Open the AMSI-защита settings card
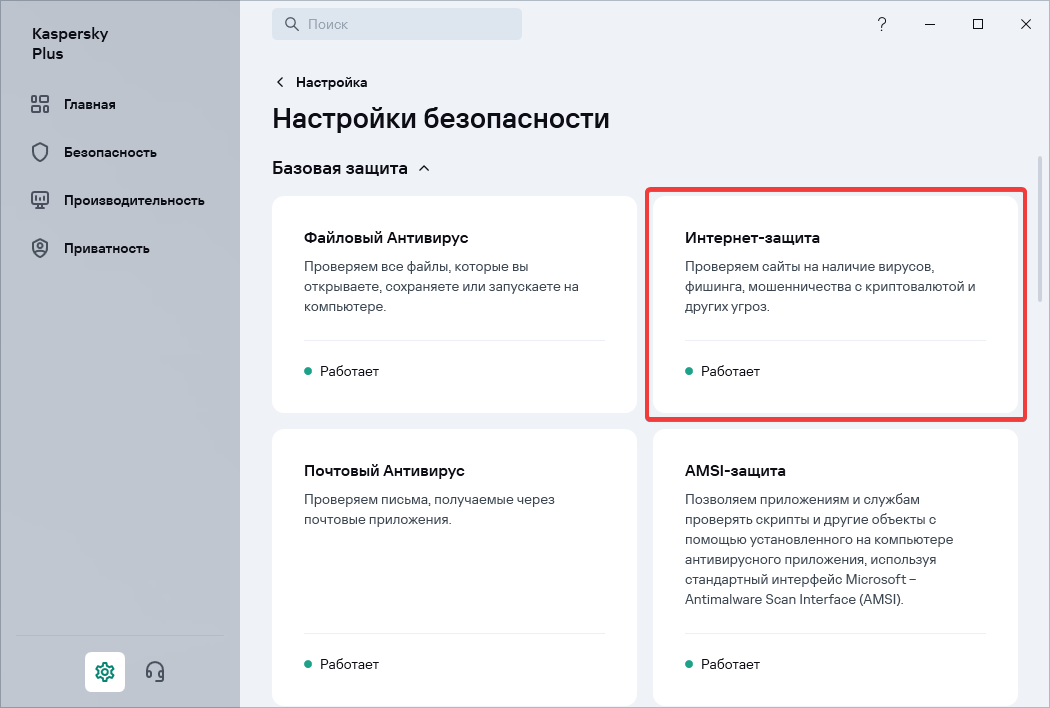Image resolution: width=1050 pixels, height=708 pixels. click(834, 567)
